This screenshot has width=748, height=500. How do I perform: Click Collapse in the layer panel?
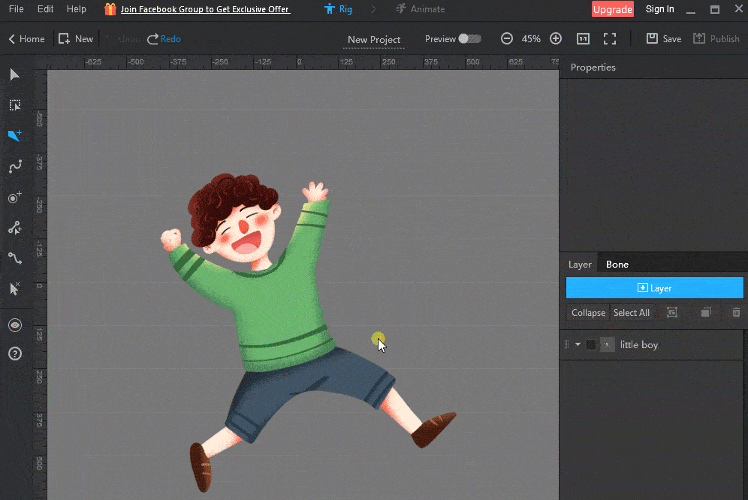pos(588,313)
